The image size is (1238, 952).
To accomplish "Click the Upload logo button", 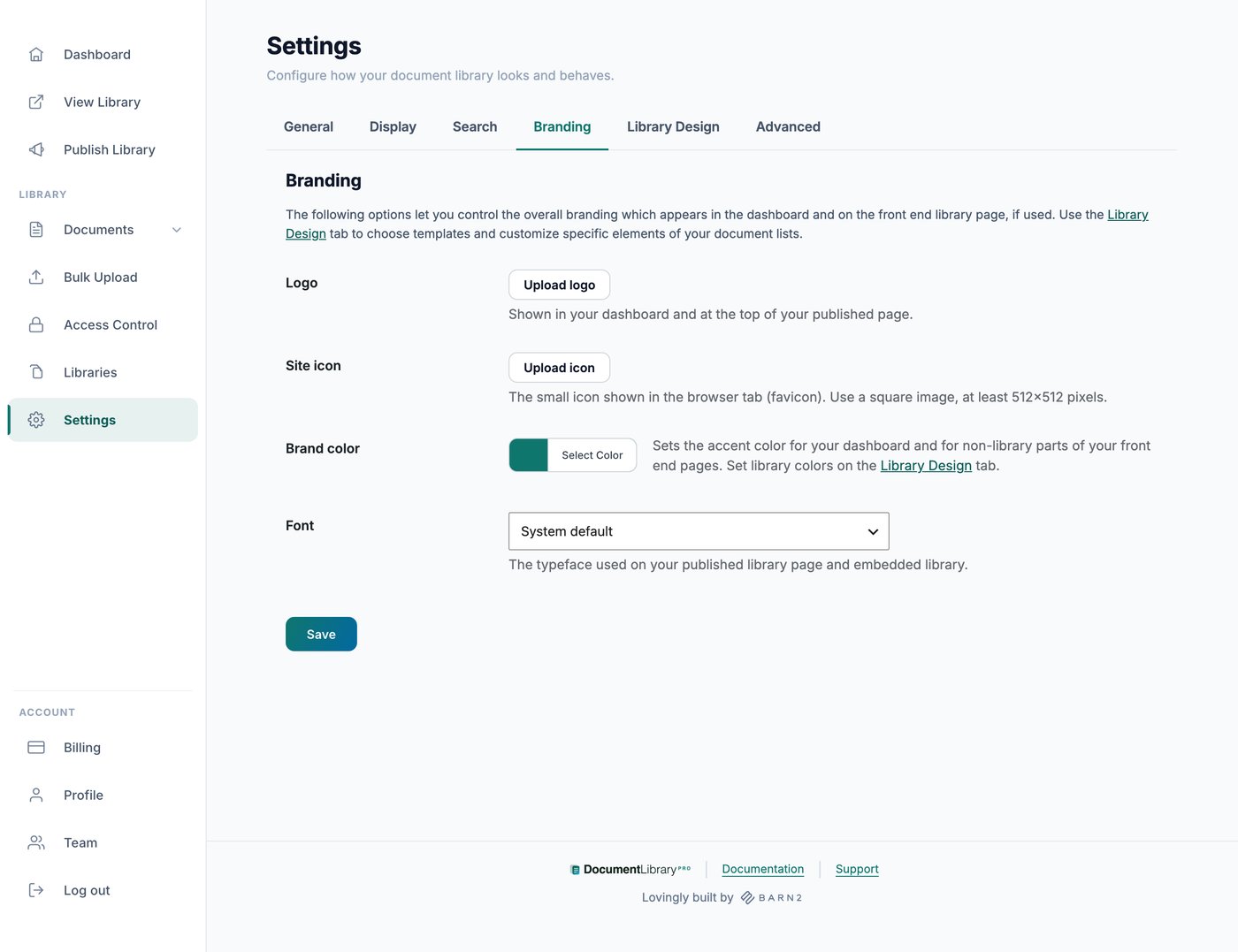I will point(559,285).
